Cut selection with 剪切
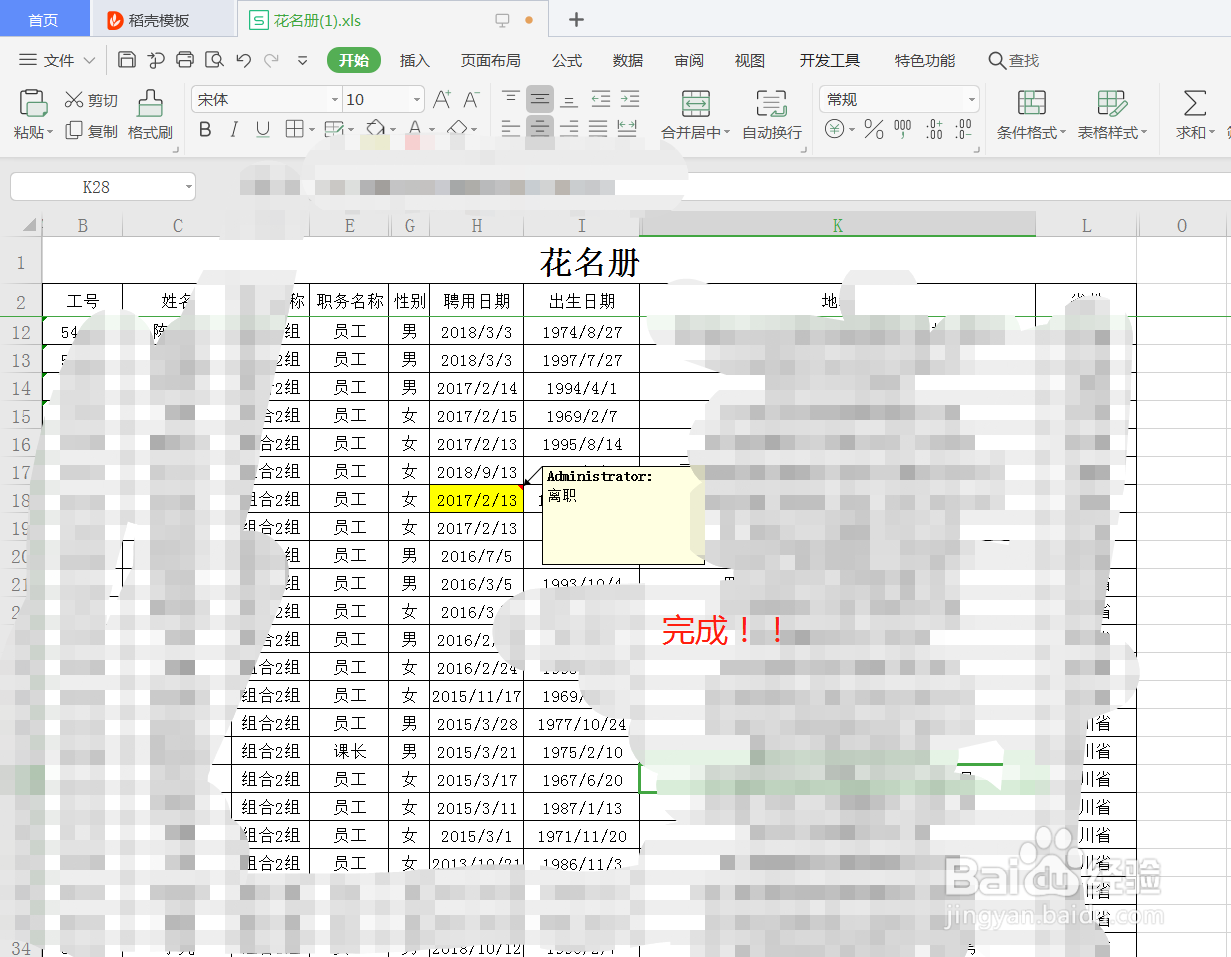 (91, 100)
